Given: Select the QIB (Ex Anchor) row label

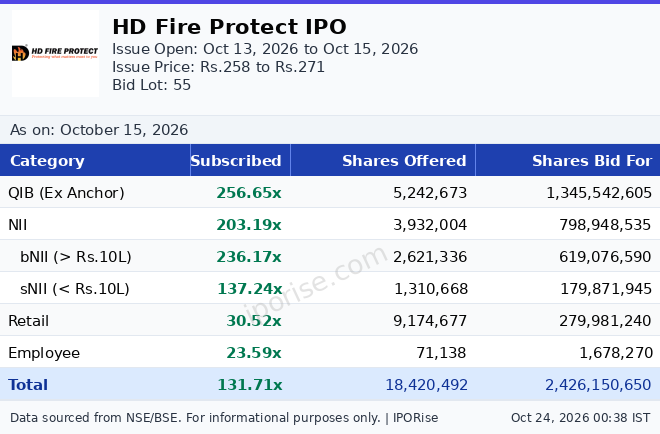Looking at the screenshot, I should tap(67, 193).
